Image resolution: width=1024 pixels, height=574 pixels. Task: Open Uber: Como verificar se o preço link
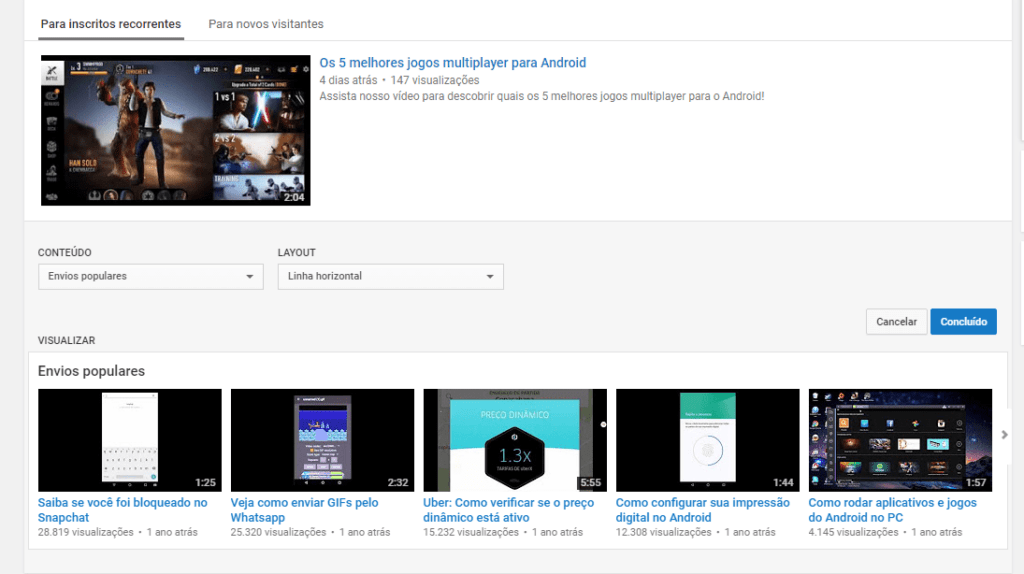pyautogui.click(x=508, y=510)
